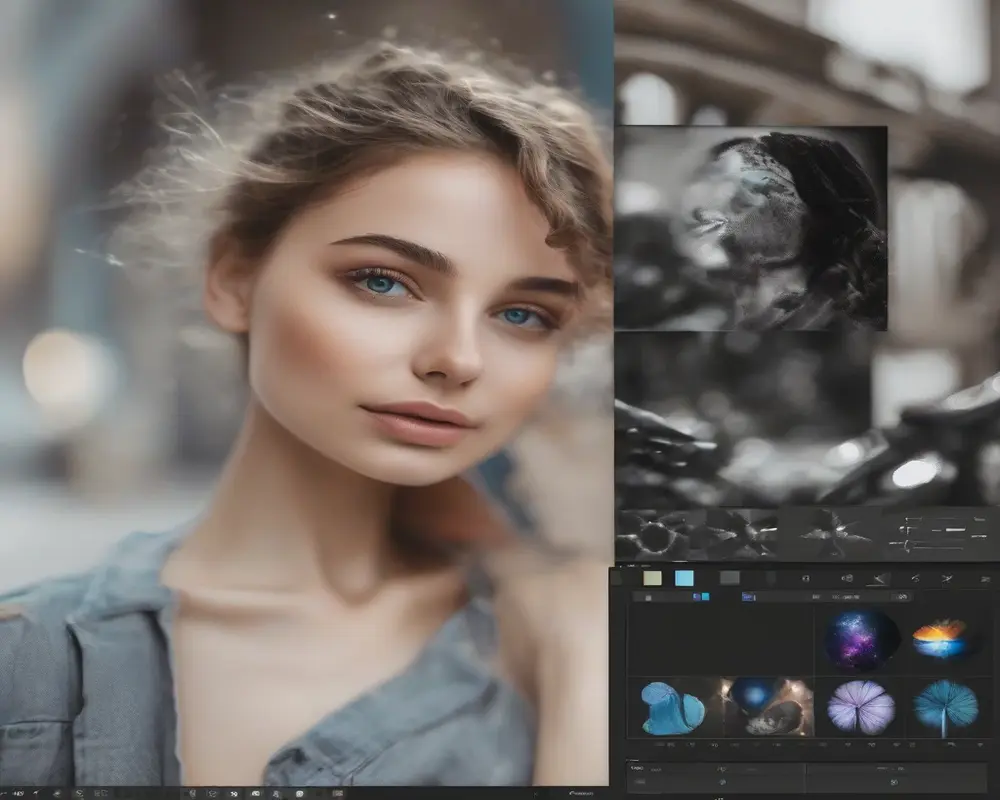Open the sliders adjustment thumbnail in the filmstrip

[940, 535]
